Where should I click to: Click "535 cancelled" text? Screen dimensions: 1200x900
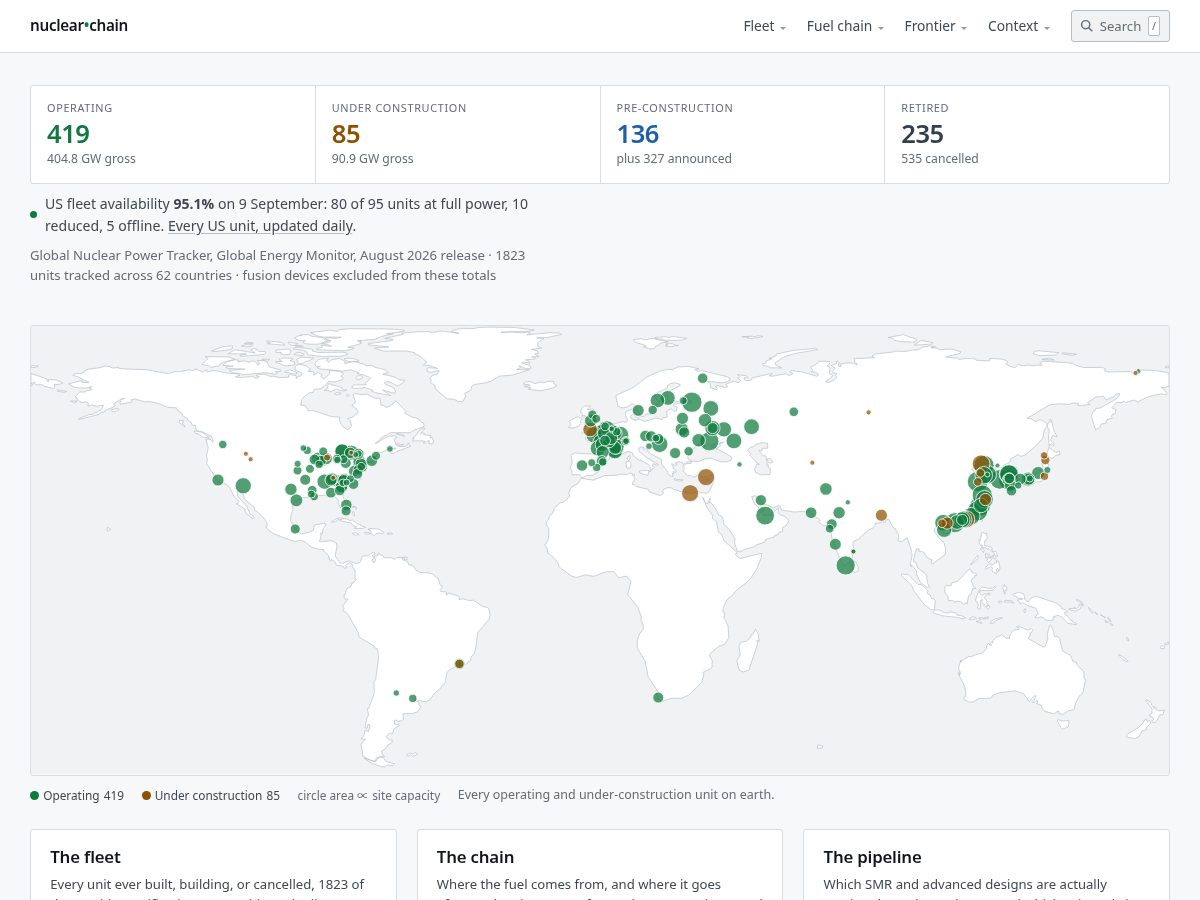pyautogui.click(x=940, y=158)
